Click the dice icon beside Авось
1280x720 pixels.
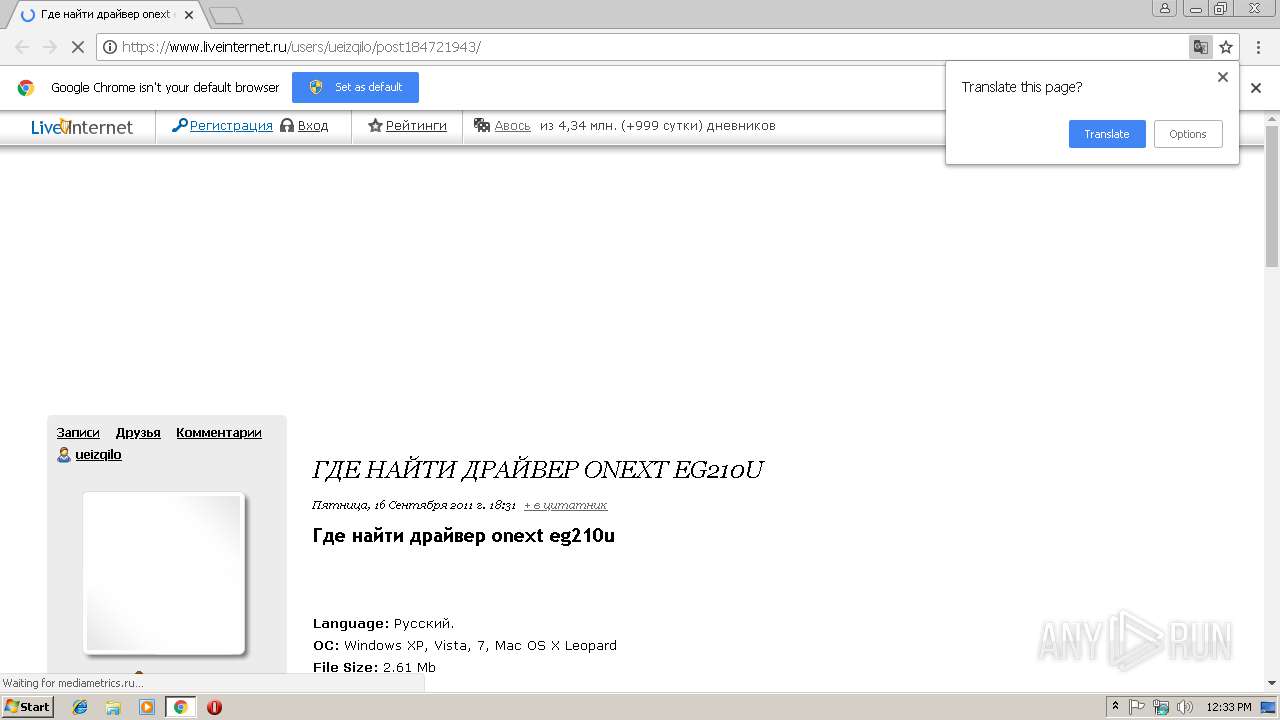[482, 125]
